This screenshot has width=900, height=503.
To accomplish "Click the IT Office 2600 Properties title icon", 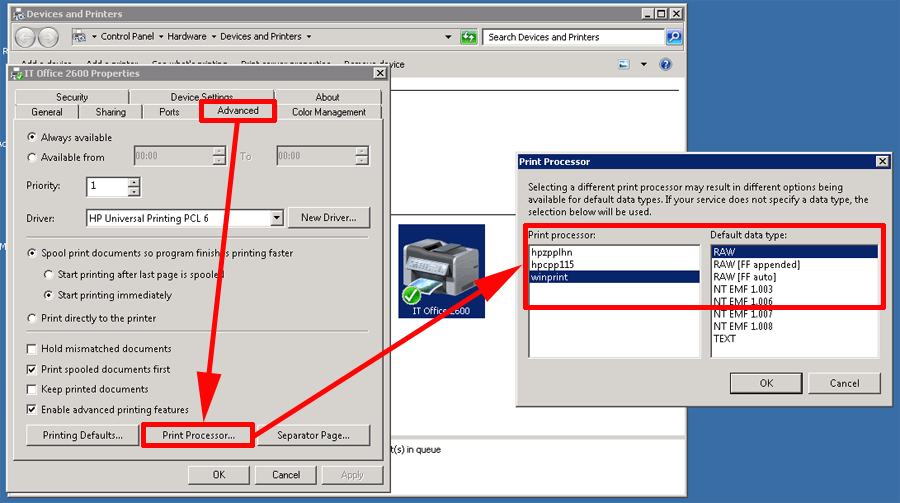I will (x=17, y=73).
